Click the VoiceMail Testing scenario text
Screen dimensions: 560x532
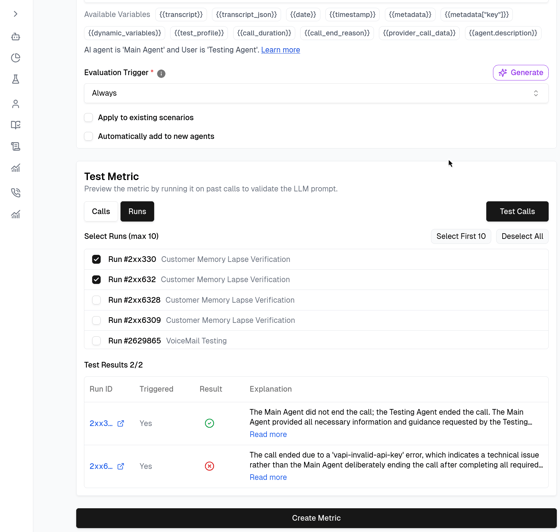click(x=196, y=341)
